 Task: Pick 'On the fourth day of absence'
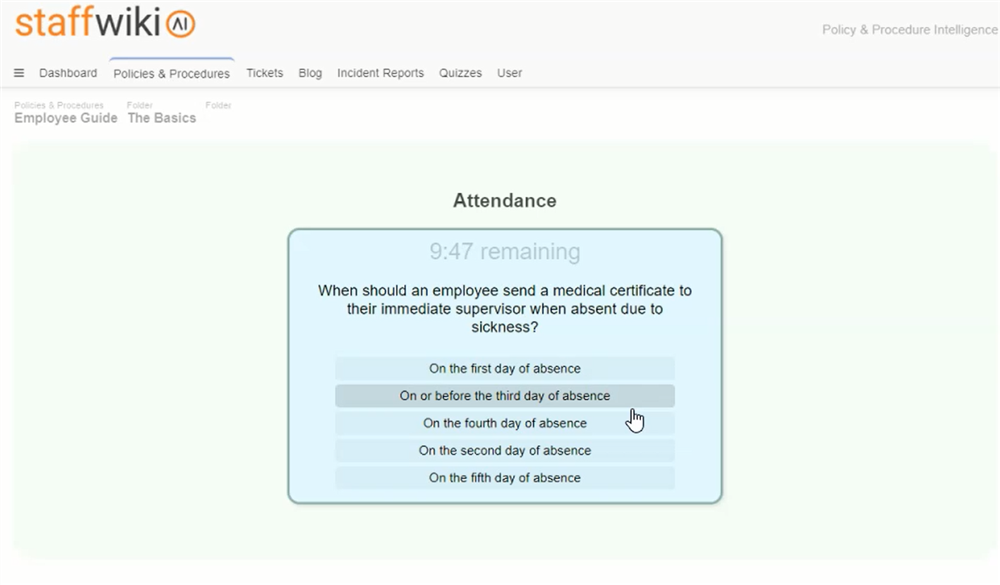[505, 423]
